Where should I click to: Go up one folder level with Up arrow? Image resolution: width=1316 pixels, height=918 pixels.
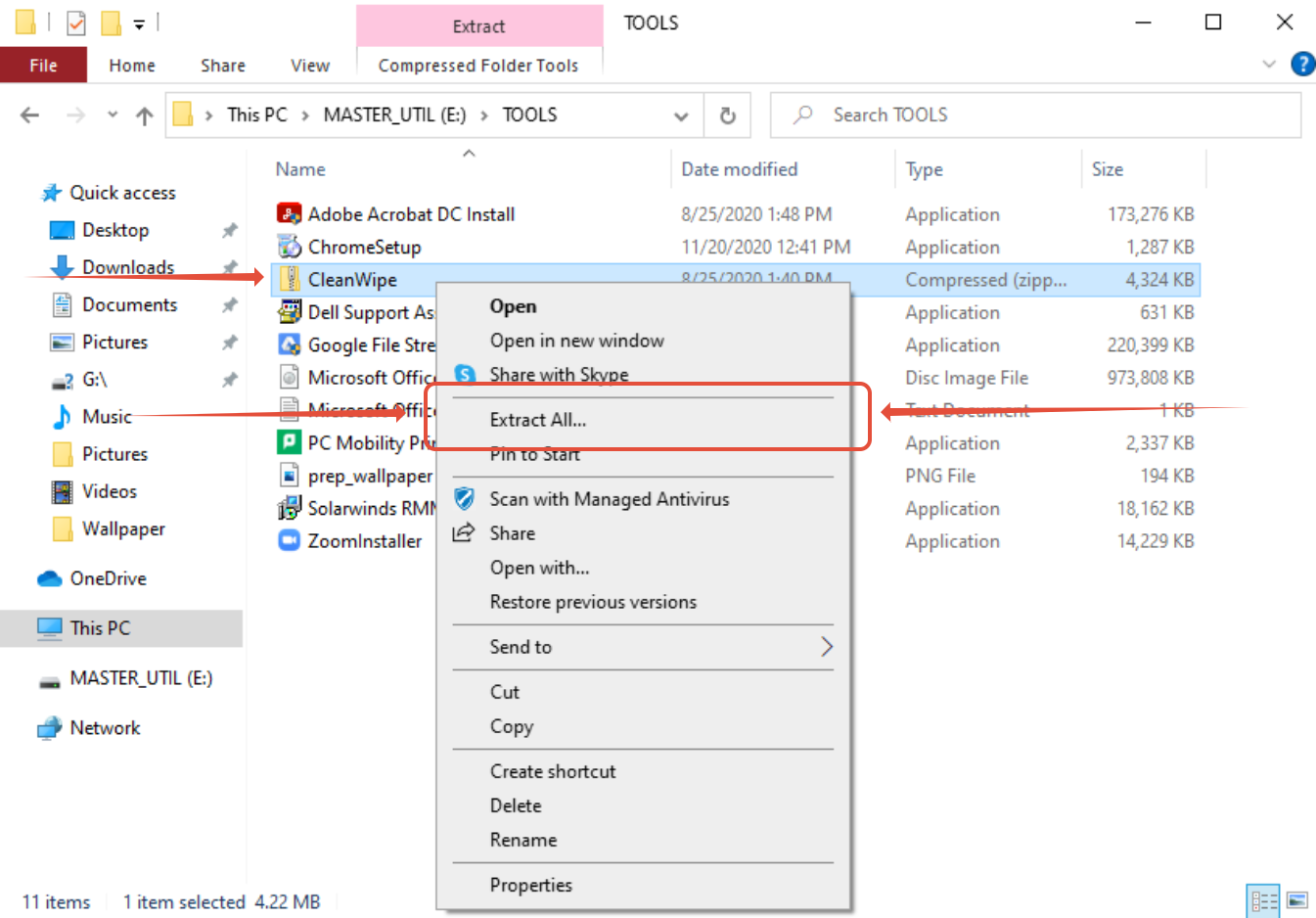(145, 115)
